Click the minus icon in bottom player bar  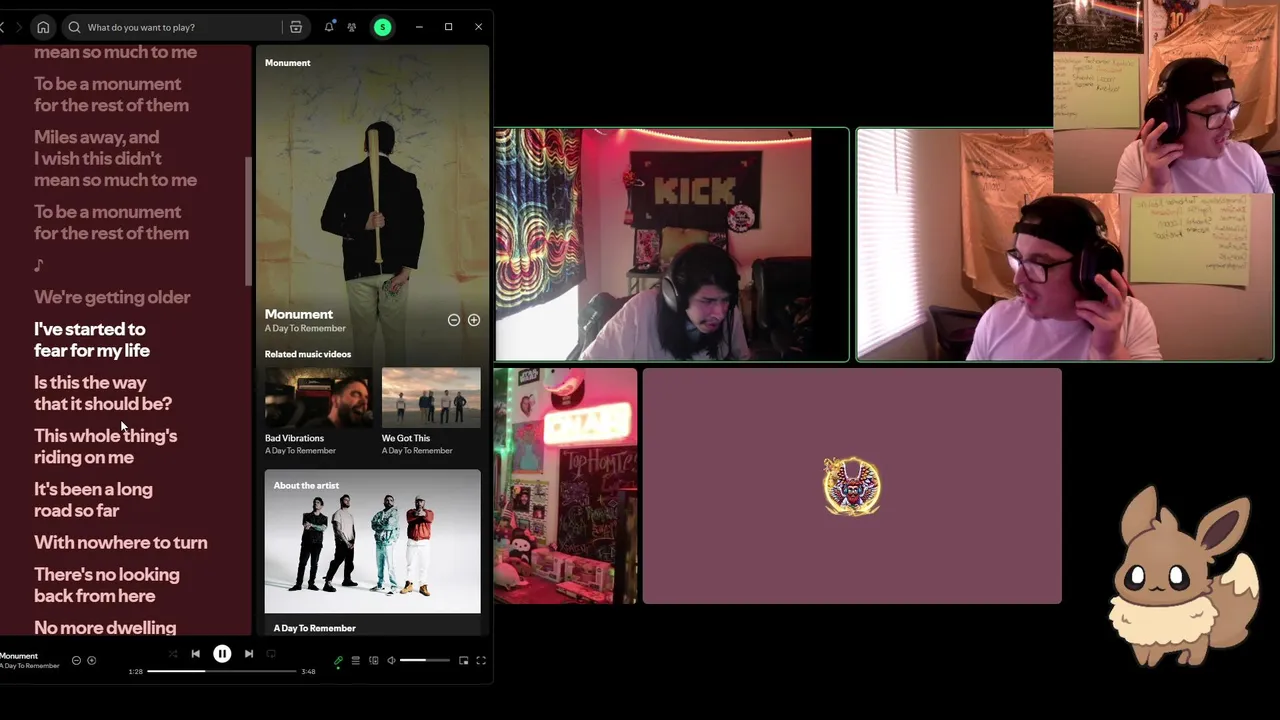(76, 660)
